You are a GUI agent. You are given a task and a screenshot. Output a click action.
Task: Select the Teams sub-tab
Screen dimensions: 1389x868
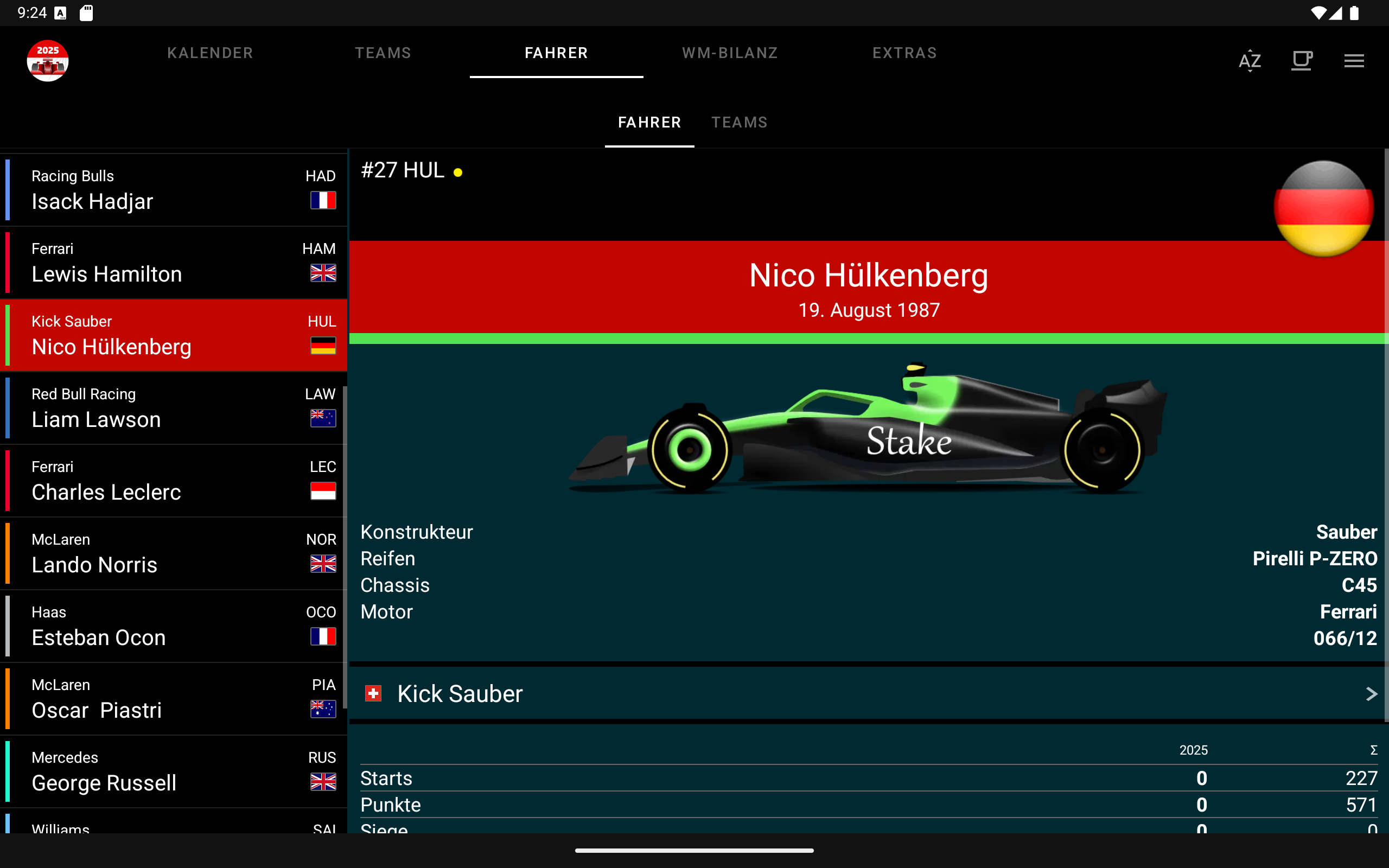[740, 122]
